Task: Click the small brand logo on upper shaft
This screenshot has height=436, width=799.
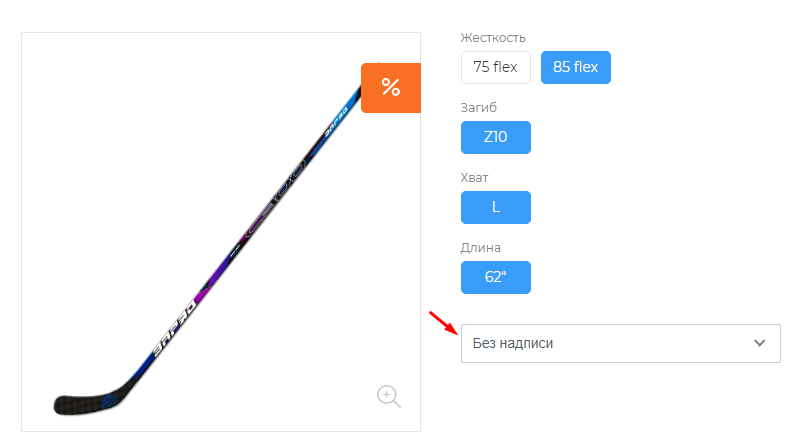Action: pos(336,121)
